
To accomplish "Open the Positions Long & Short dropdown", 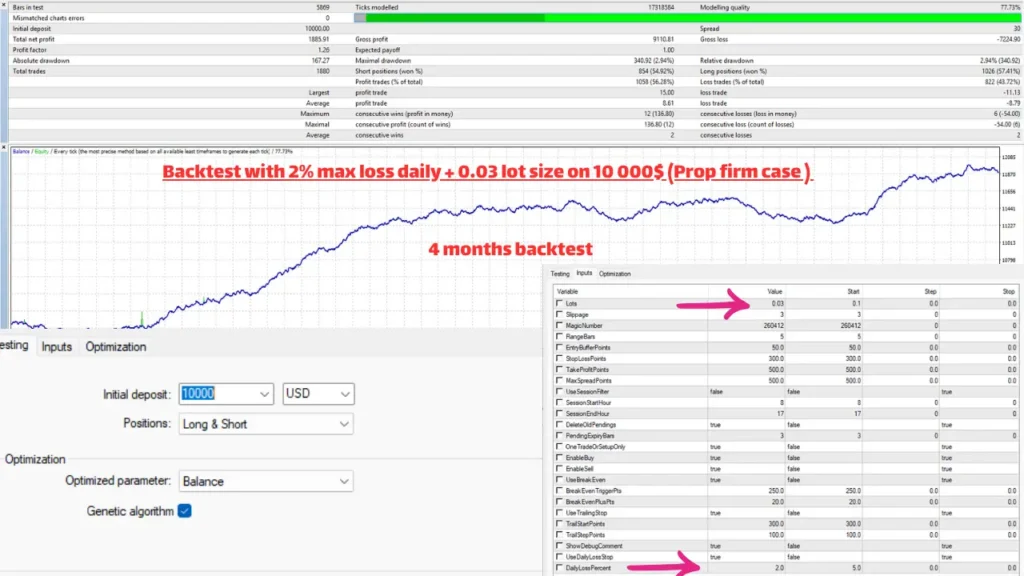I will [343, 424].
